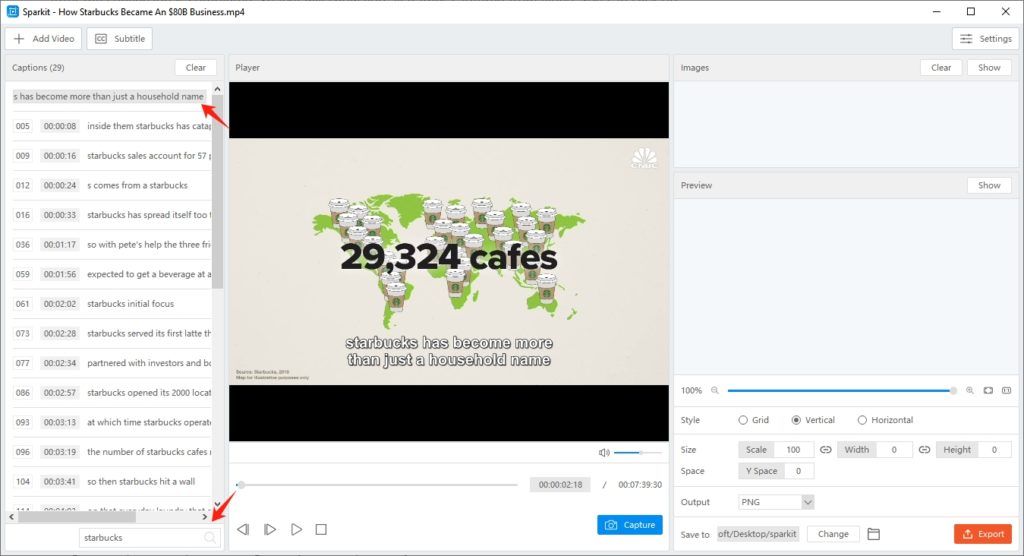Select caption 036 'so with pete's help'
The height and width of the screenshot is (556, 1024).
pyautogui.click(x=112, y=244)
